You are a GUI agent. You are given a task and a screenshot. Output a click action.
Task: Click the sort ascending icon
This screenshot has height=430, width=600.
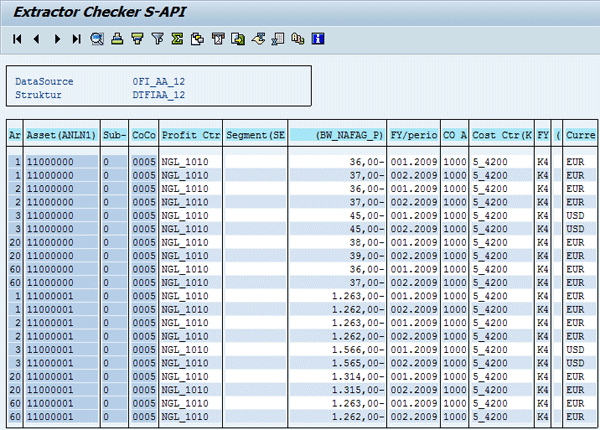[x=118, y=39]
